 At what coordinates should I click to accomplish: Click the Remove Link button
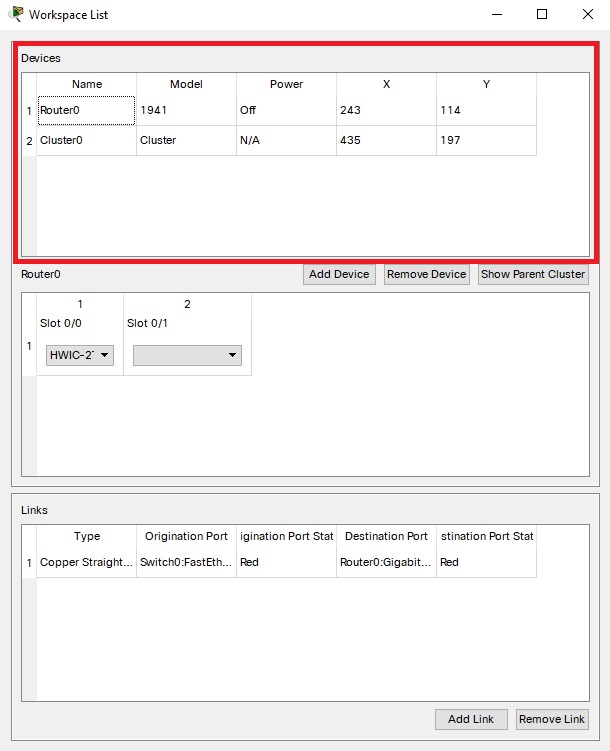[x=552, y=719]
